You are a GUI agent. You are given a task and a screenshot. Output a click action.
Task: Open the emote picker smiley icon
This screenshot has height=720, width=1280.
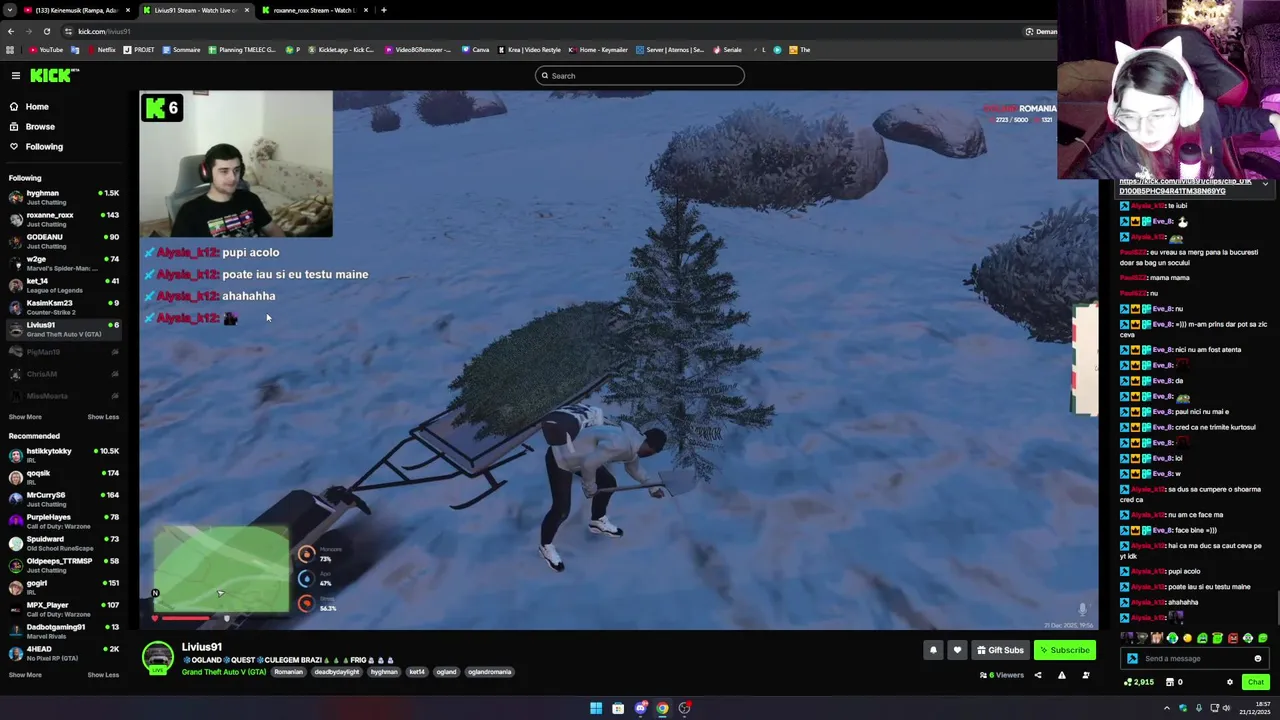(x=1257, y=658)
